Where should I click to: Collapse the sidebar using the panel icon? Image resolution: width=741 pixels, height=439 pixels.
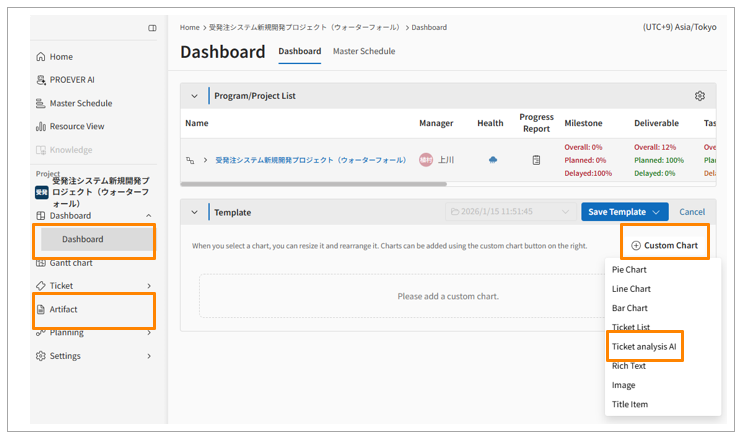tap(152, 28)
